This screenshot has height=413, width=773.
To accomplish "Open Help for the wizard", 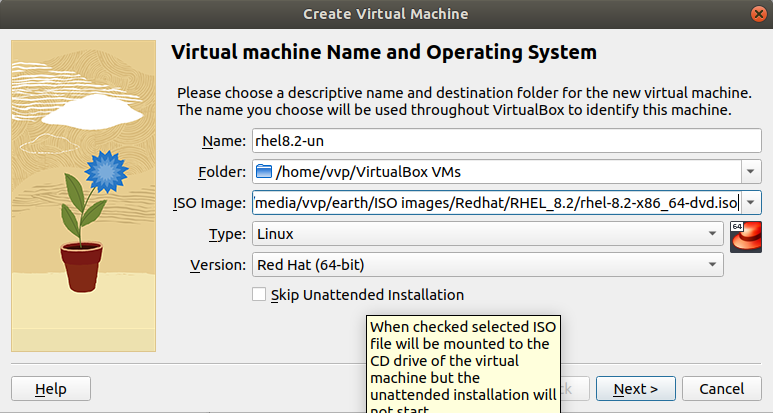I will pyautogui.click(x=51, y=389).
